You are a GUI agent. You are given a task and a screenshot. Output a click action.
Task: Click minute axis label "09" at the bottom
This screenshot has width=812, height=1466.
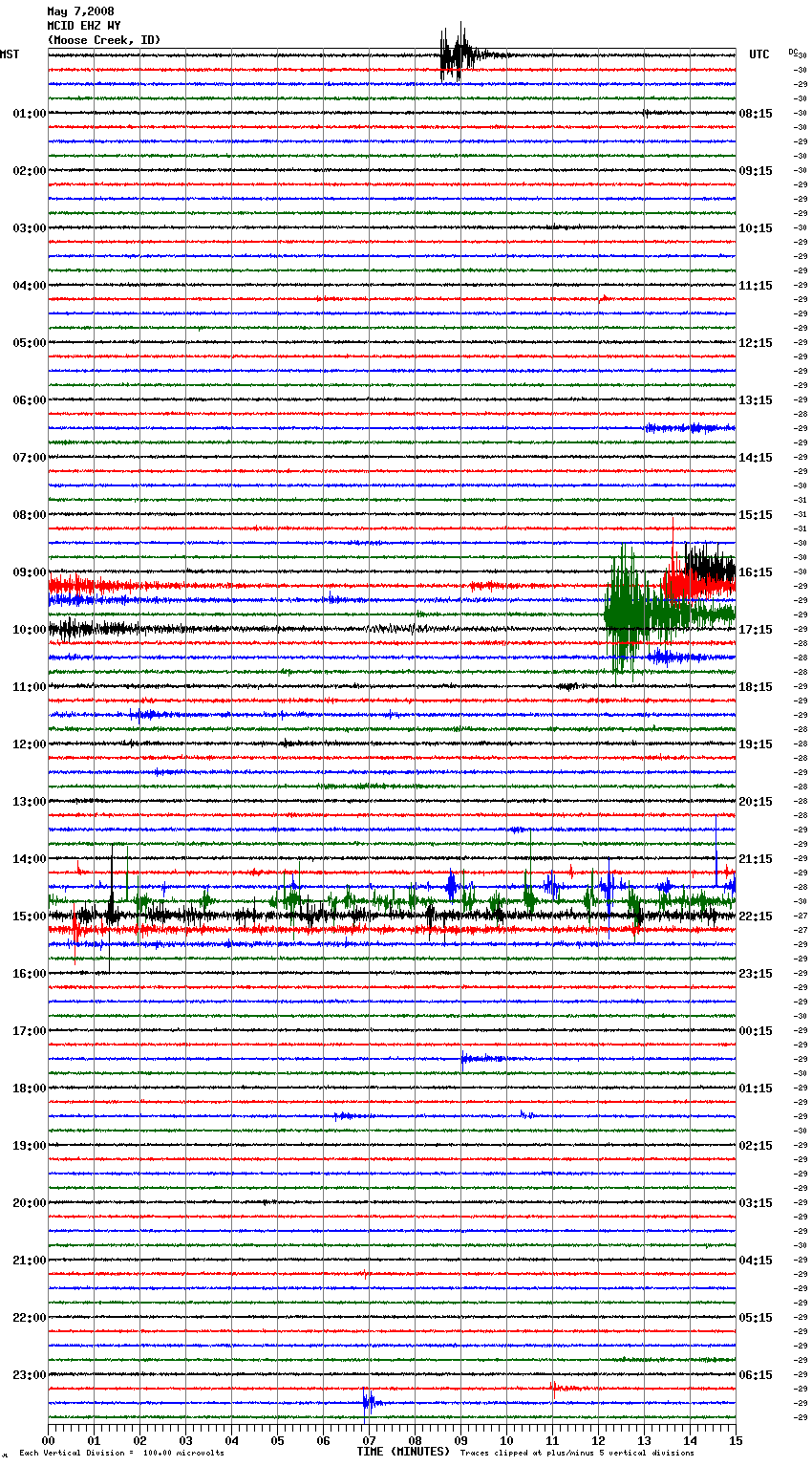pos(460,1440)
